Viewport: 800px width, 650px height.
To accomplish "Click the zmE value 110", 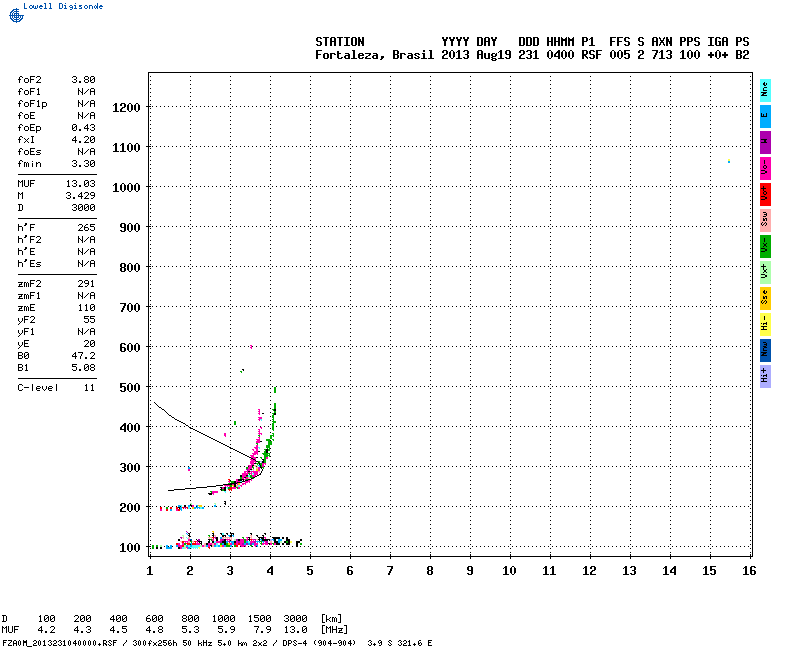I will click(x=86, y=308).
